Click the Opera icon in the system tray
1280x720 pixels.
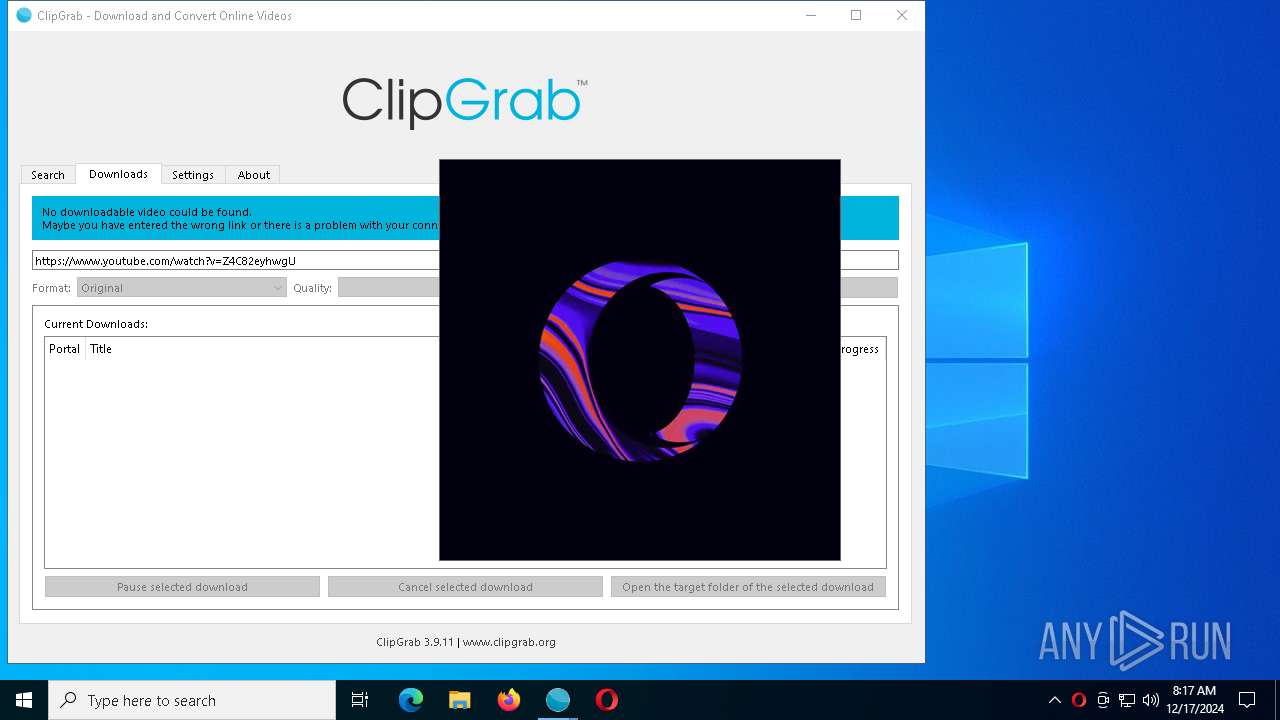[1079, 700]
